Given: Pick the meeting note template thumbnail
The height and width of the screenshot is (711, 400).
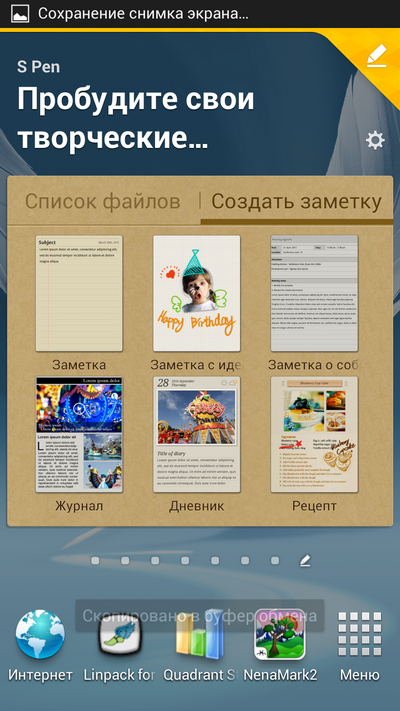Looking at the screenshot, I should [x=314, y=293].
